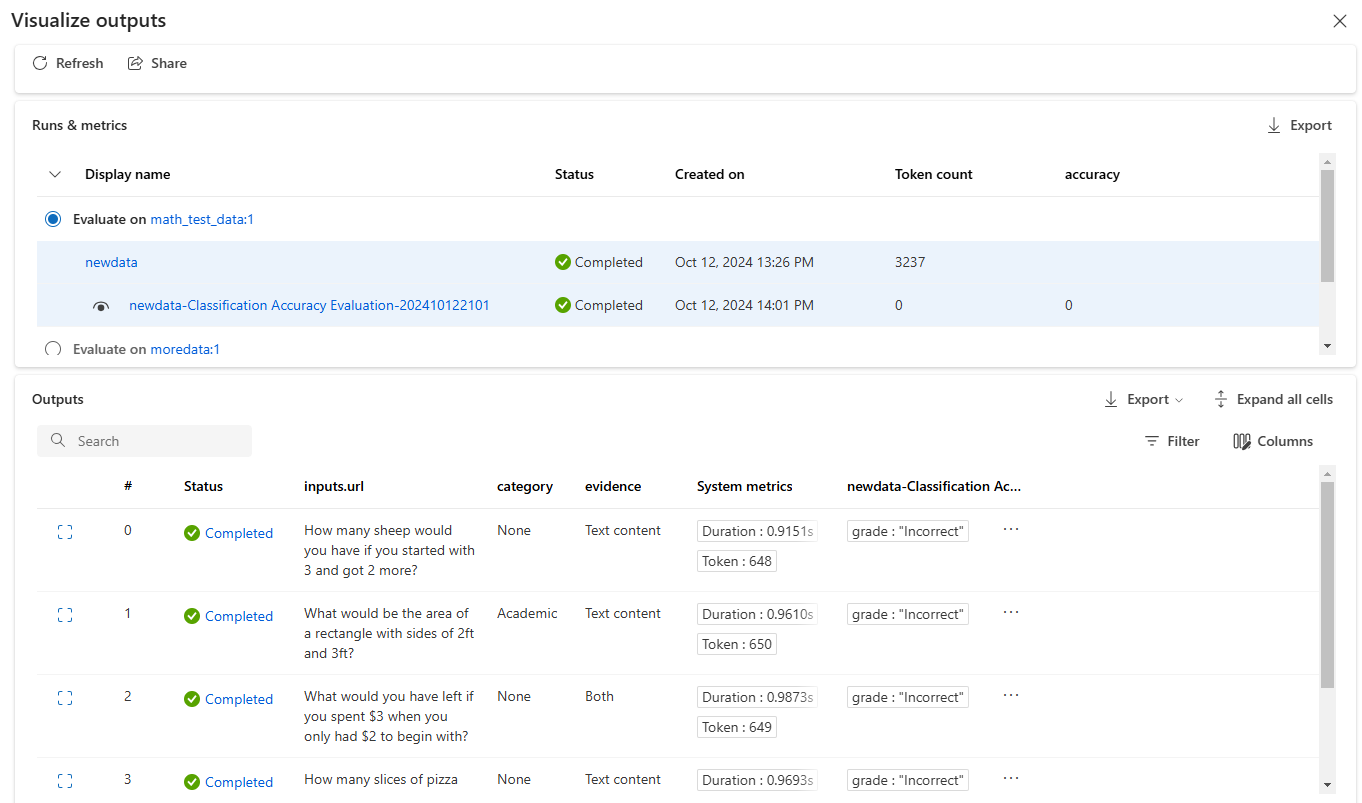The height and width of the screenshot is (803, 1362).
Task: Select the math_test_data:1 radio button
Action: tap(53, 219)
